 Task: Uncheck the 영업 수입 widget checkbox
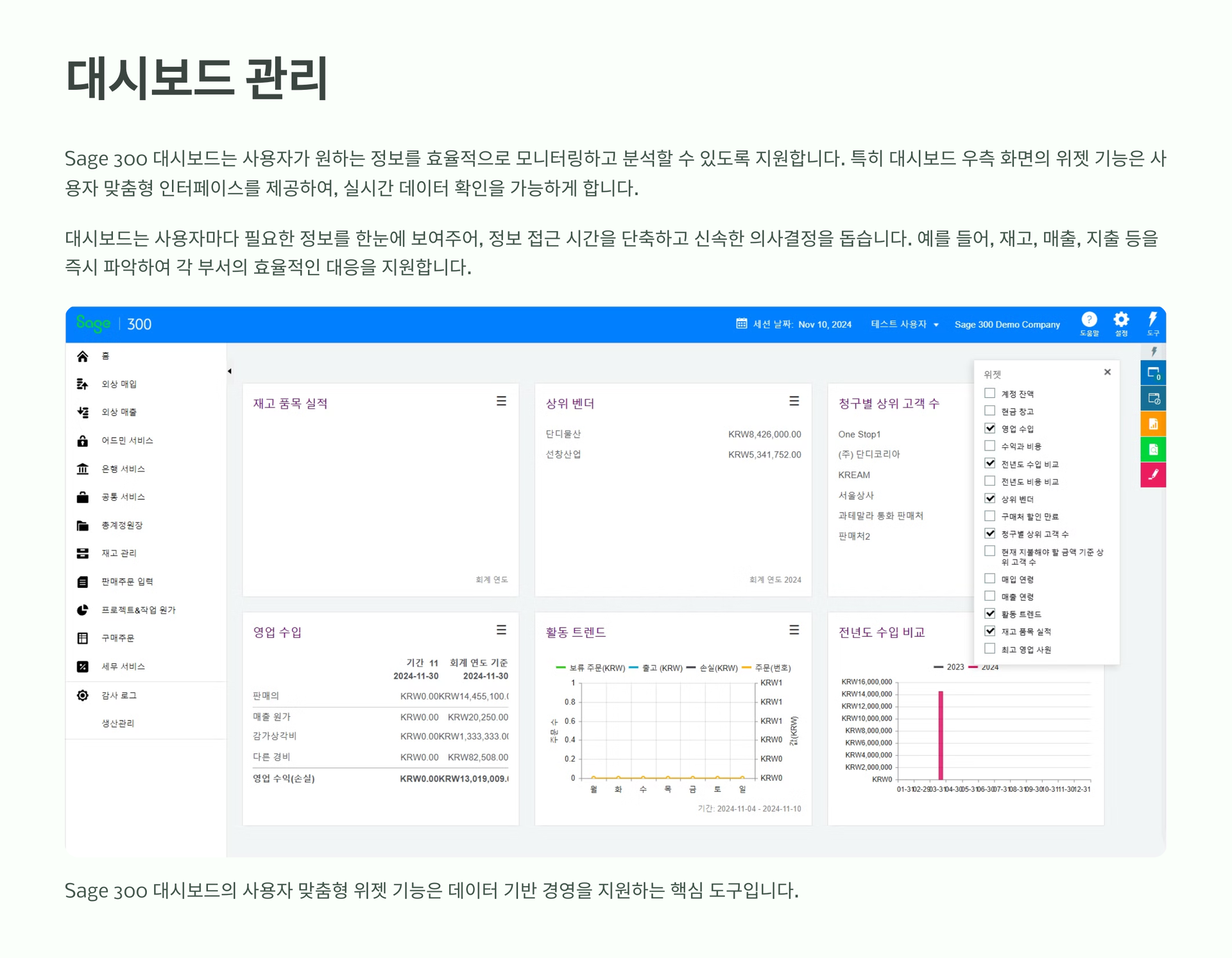click(990, 428)
